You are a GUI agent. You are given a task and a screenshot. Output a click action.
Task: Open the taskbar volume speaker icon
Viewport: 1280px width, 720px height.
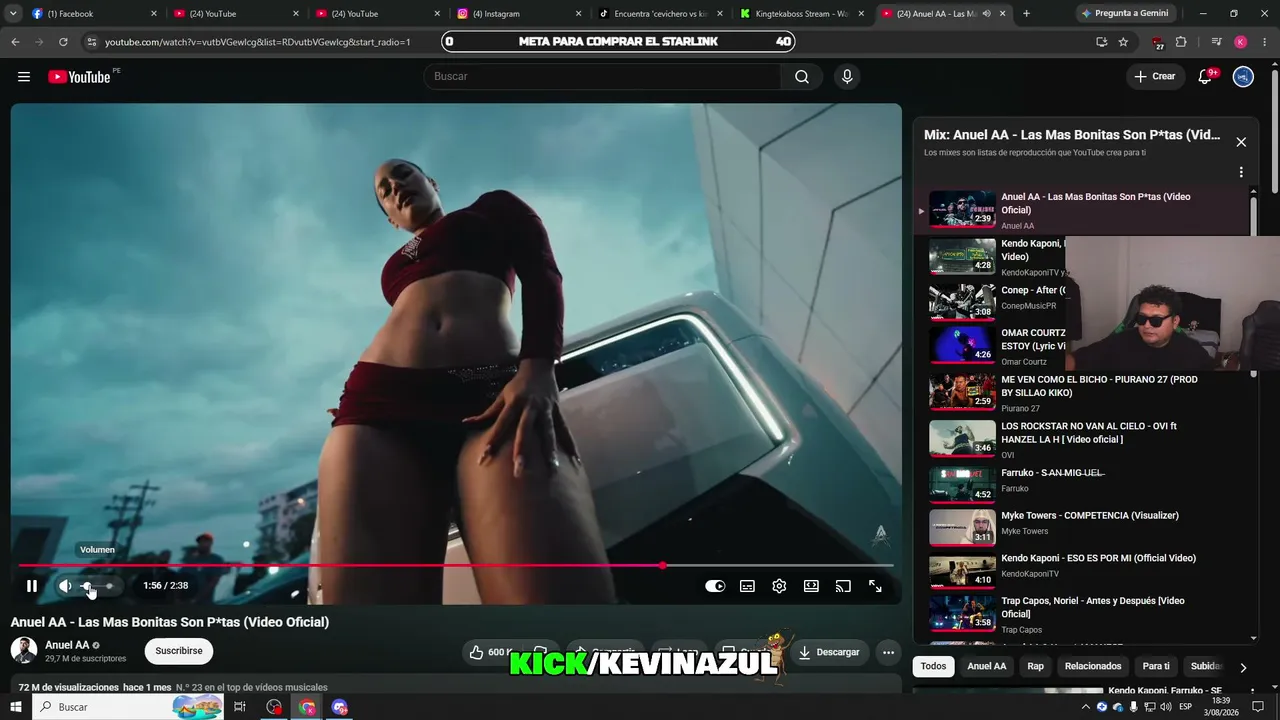click(x=1165, y=707)
